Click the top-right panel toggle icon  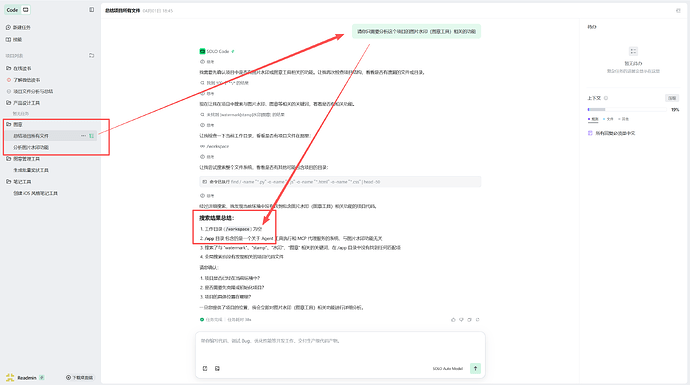[x=678, y=11]
